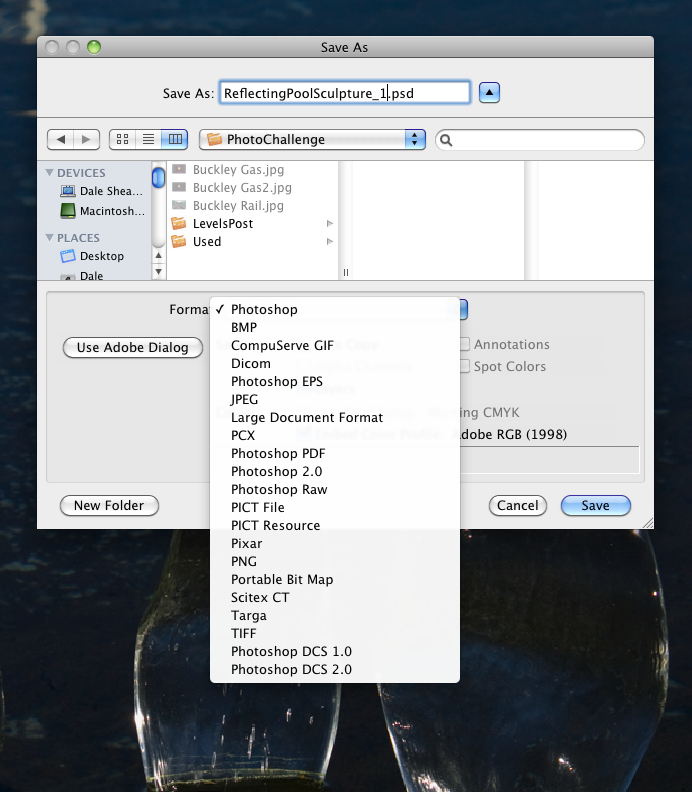This screenshot has width=692, height=792.
Task: Click the New Folder button
Action: 109,506
